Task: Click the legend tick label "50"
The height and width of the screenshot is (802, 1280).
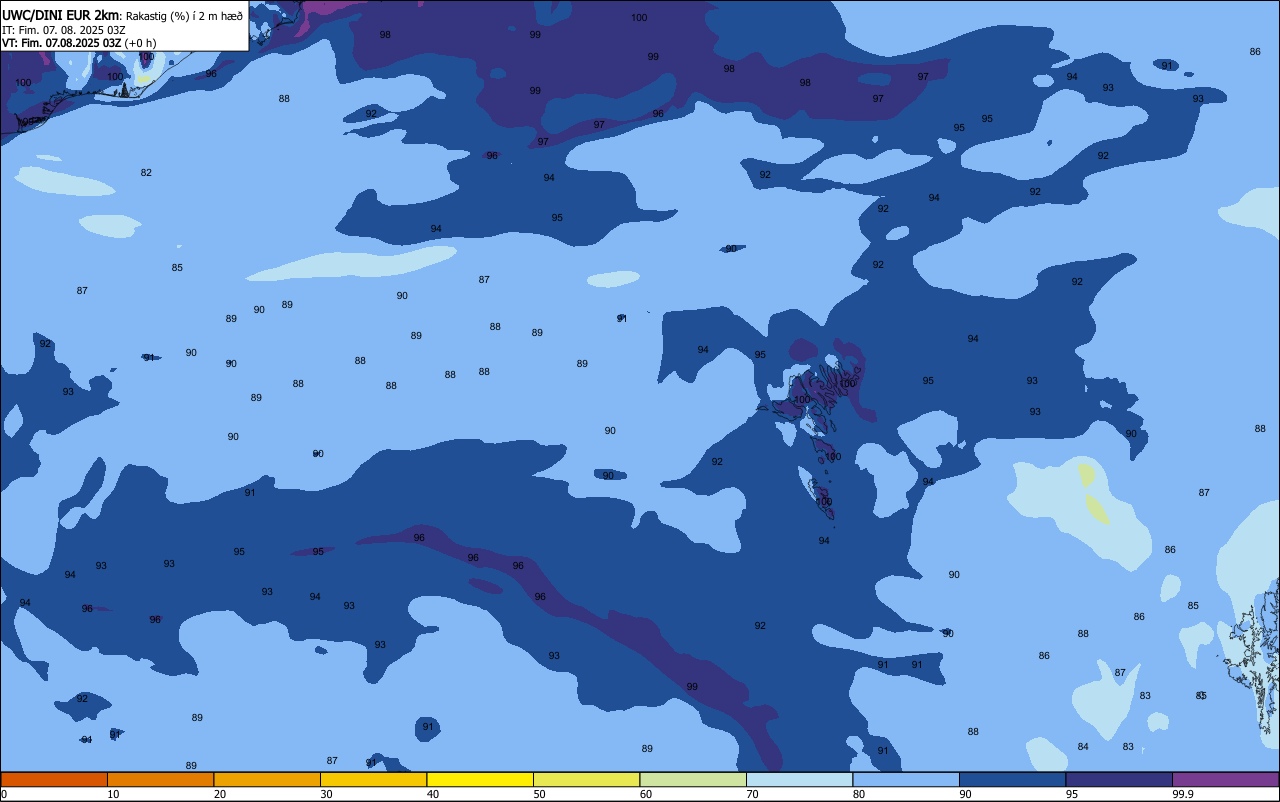Action: [x=539, y=794]
